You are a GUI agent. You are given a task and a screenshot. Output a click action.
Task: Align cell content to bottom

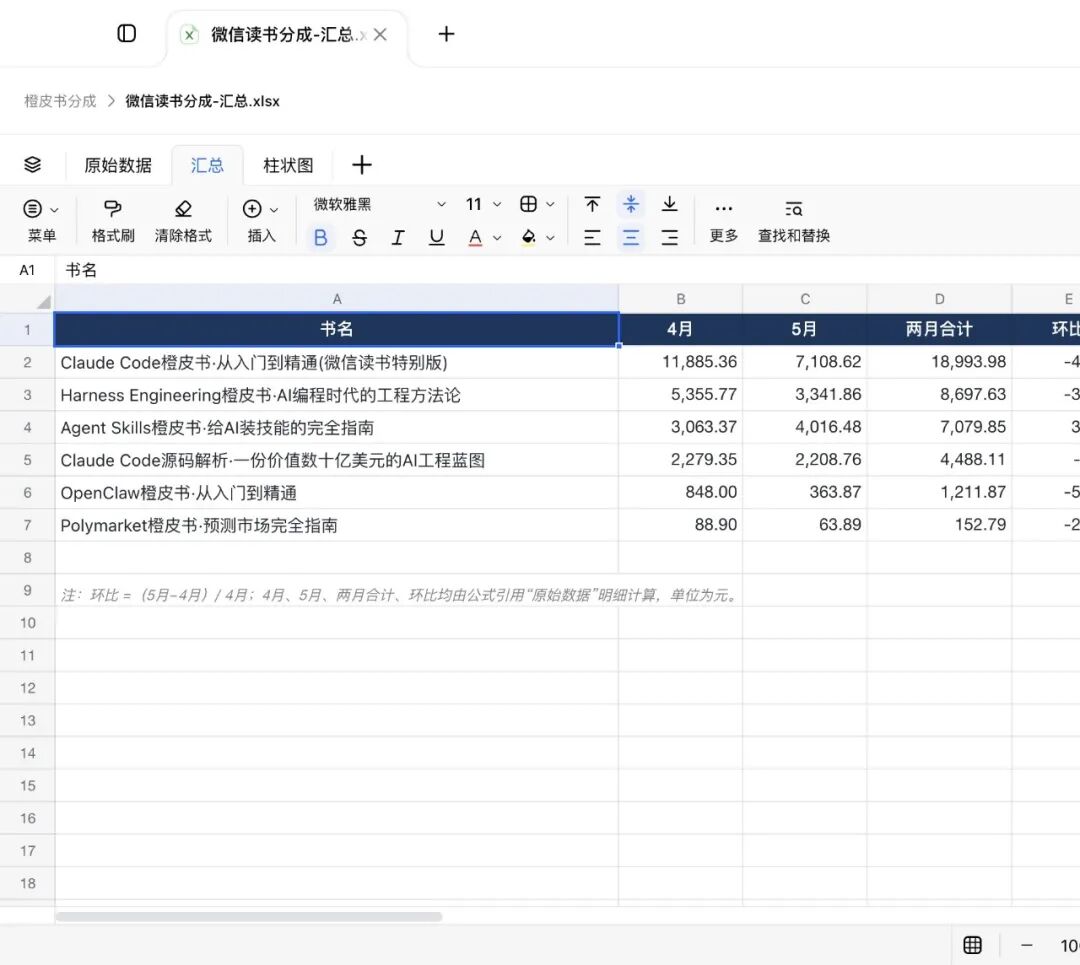(669, 204)
